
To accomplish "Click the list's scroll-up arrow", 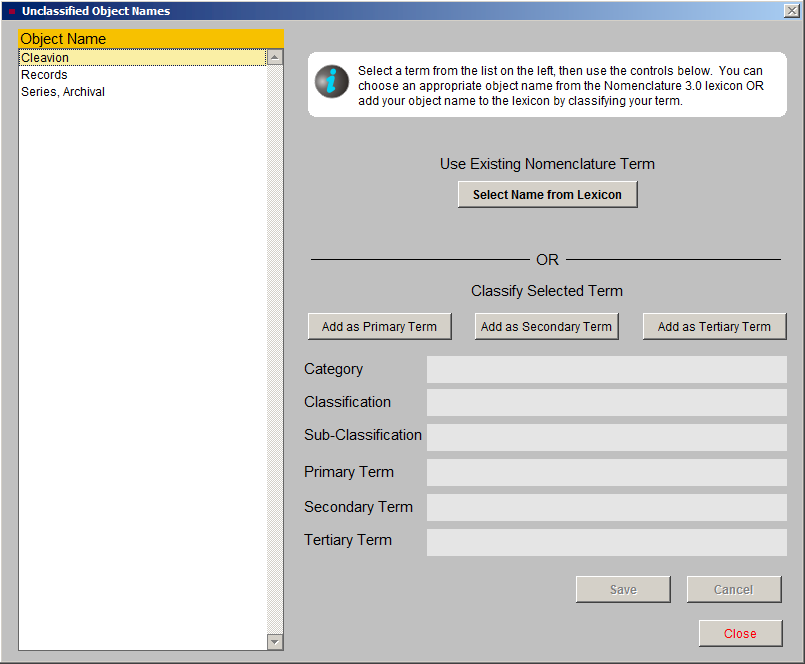I will pyautogui.click(x=275, y=57).
